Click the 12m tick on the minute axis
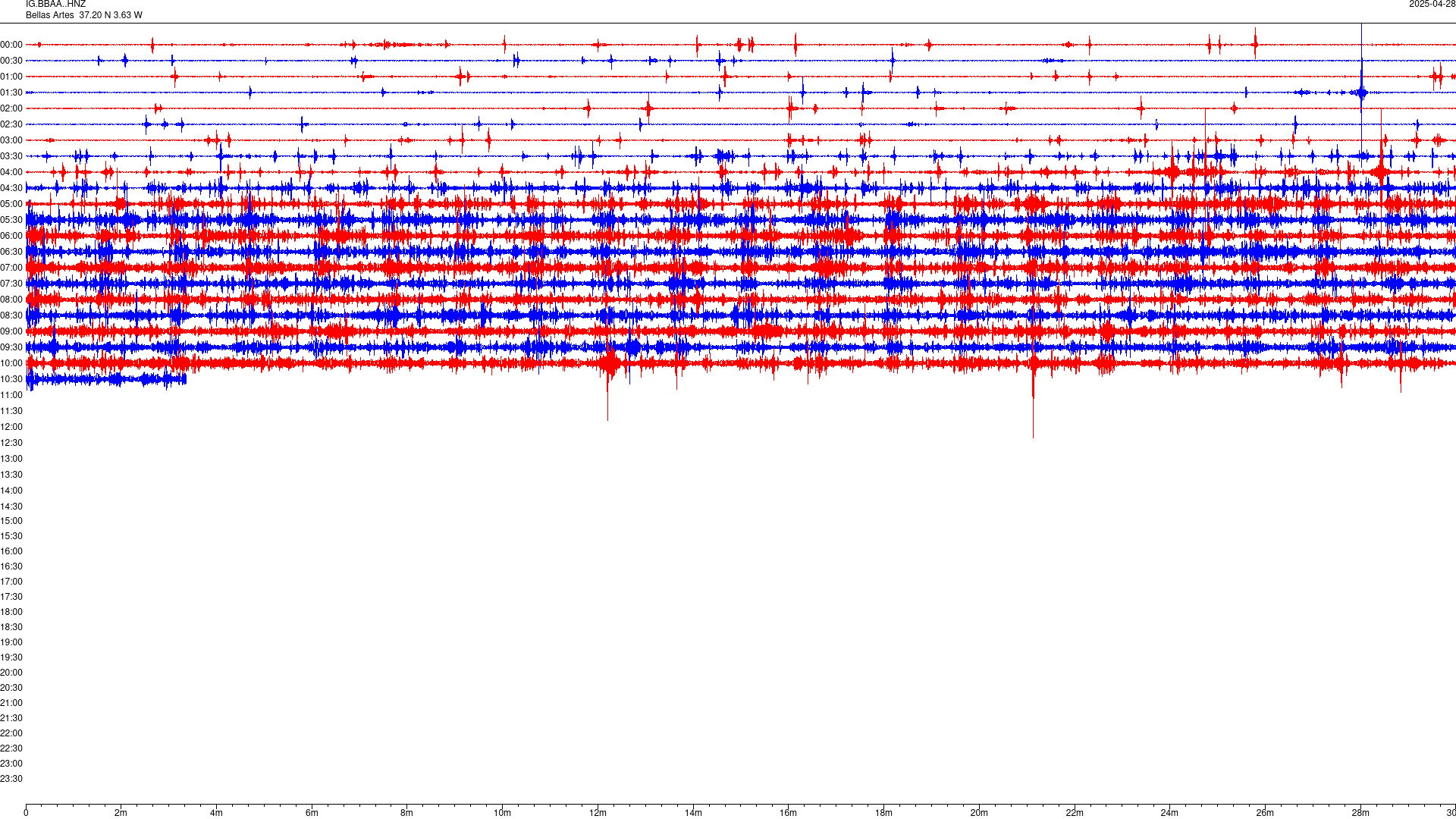The width and height of the screenshot is (1456, 819). (x=598, y=813)
